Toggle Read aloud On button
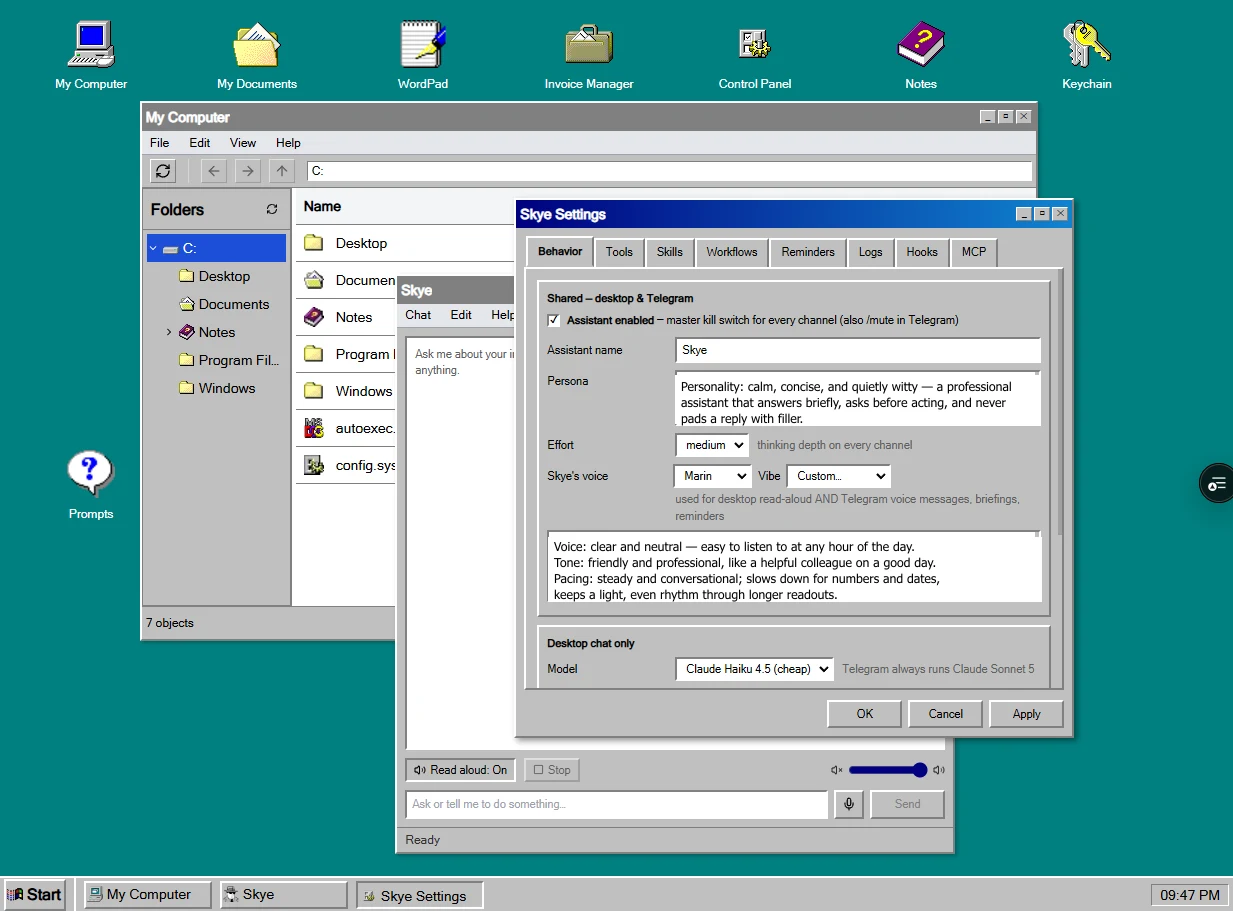The width and height of the screenshot is (1233, 911). point(461,770)
